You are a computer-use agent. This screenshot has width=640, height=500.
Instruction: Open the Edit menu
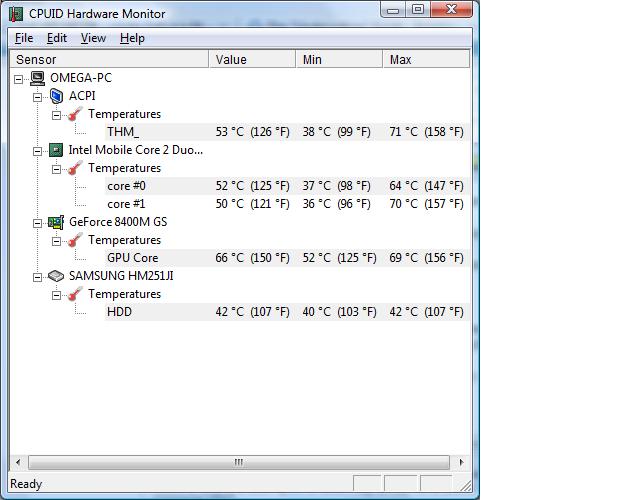(56, 38)
